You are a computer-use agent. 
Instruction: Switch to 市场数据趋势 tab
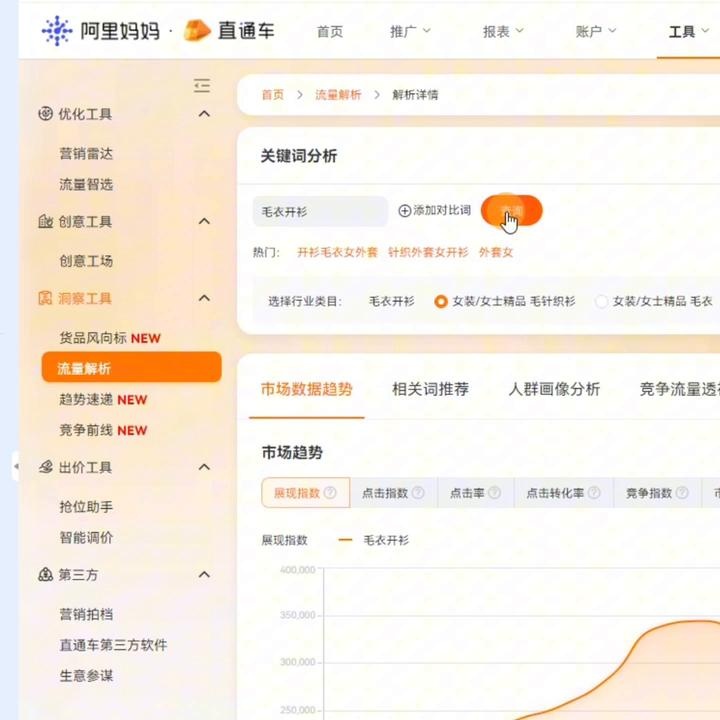306,389
